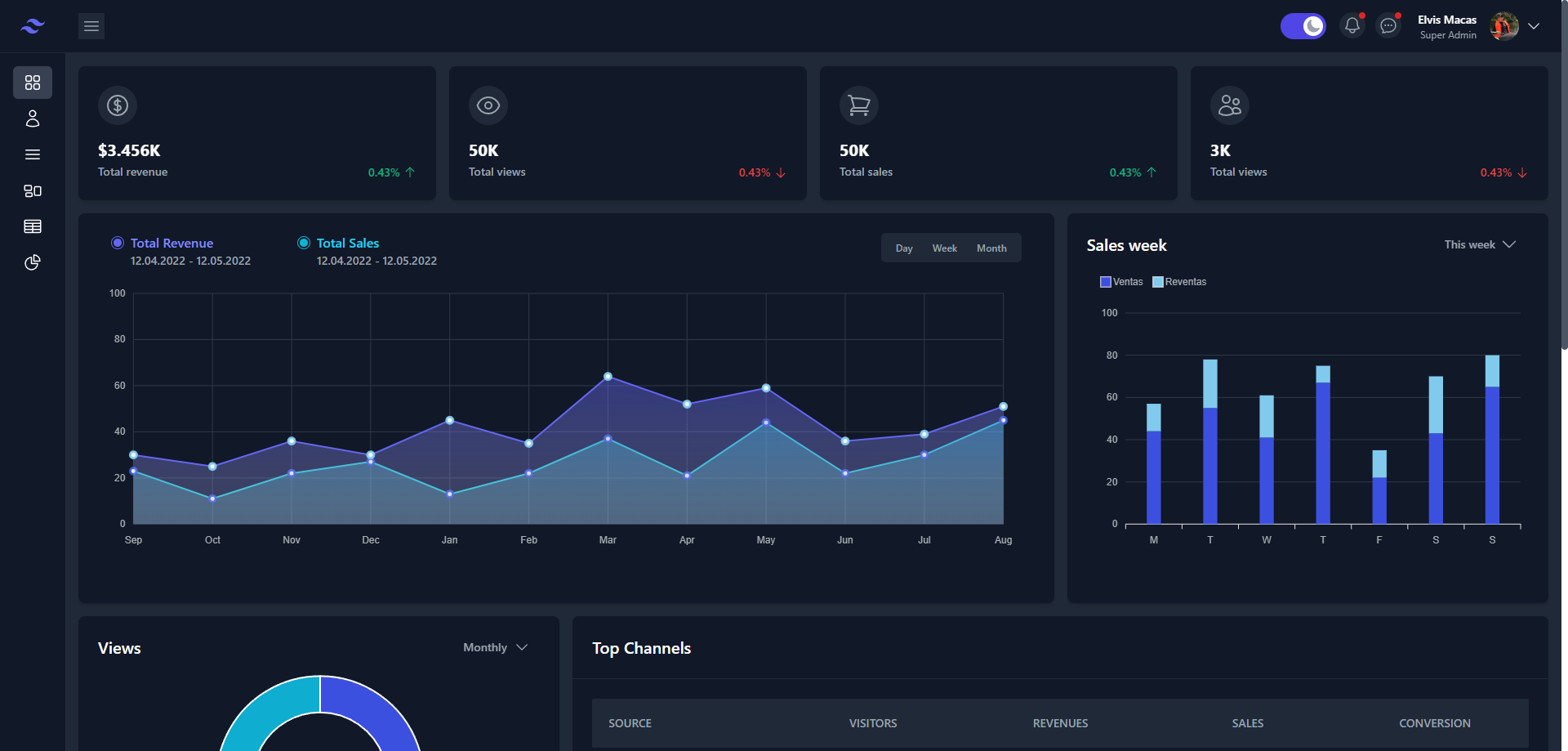Open the list menu icon in sidebar
Image resolution: width=1568 pixels, height=751 pixels.
(33, 154)
